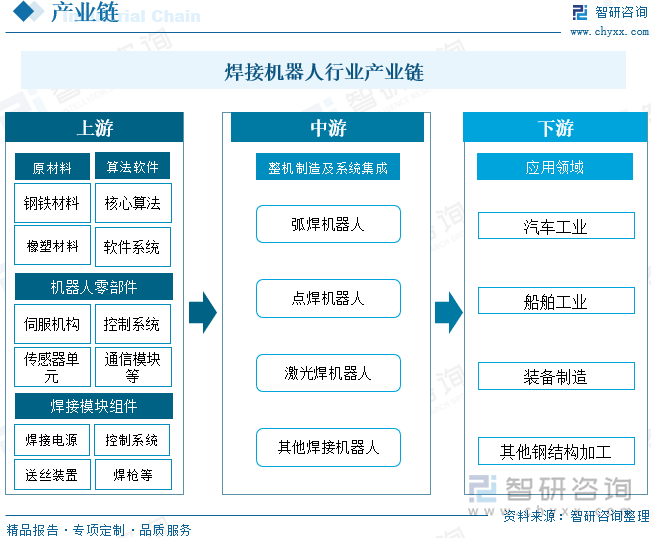Click the 专项定制 footer text
651x538 pixels.
98,530
